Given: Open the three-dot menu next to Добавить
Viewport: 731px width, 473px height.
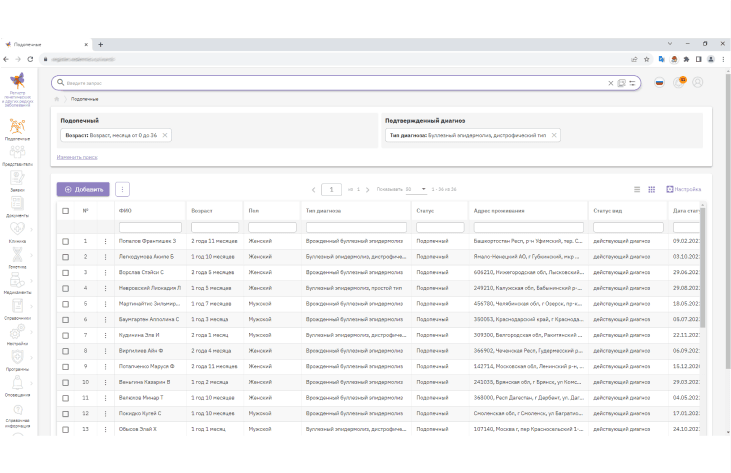Looking at the screenshot, I should click(x=122, y=189).
